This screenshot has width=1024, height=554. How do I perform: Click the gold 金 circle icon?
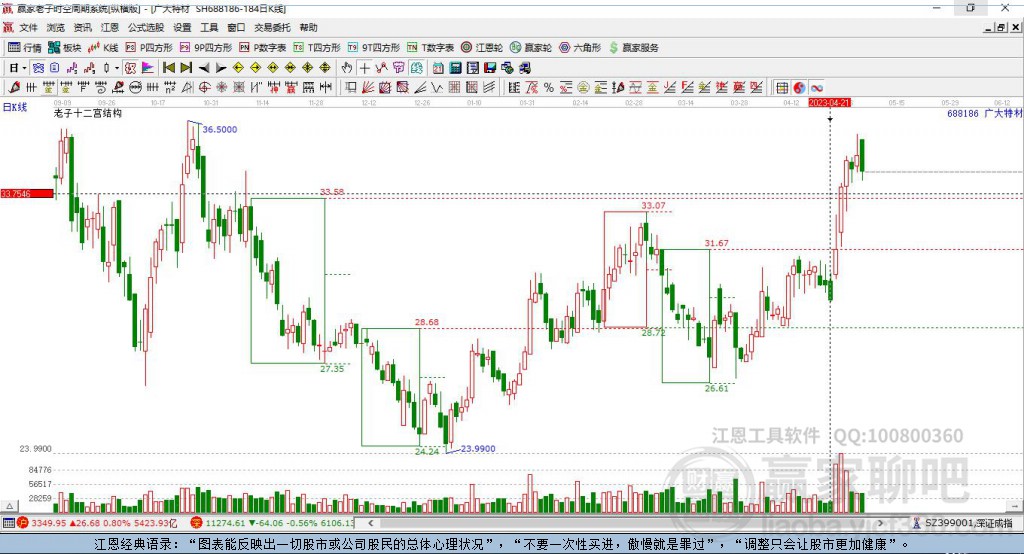coord(583,88)
